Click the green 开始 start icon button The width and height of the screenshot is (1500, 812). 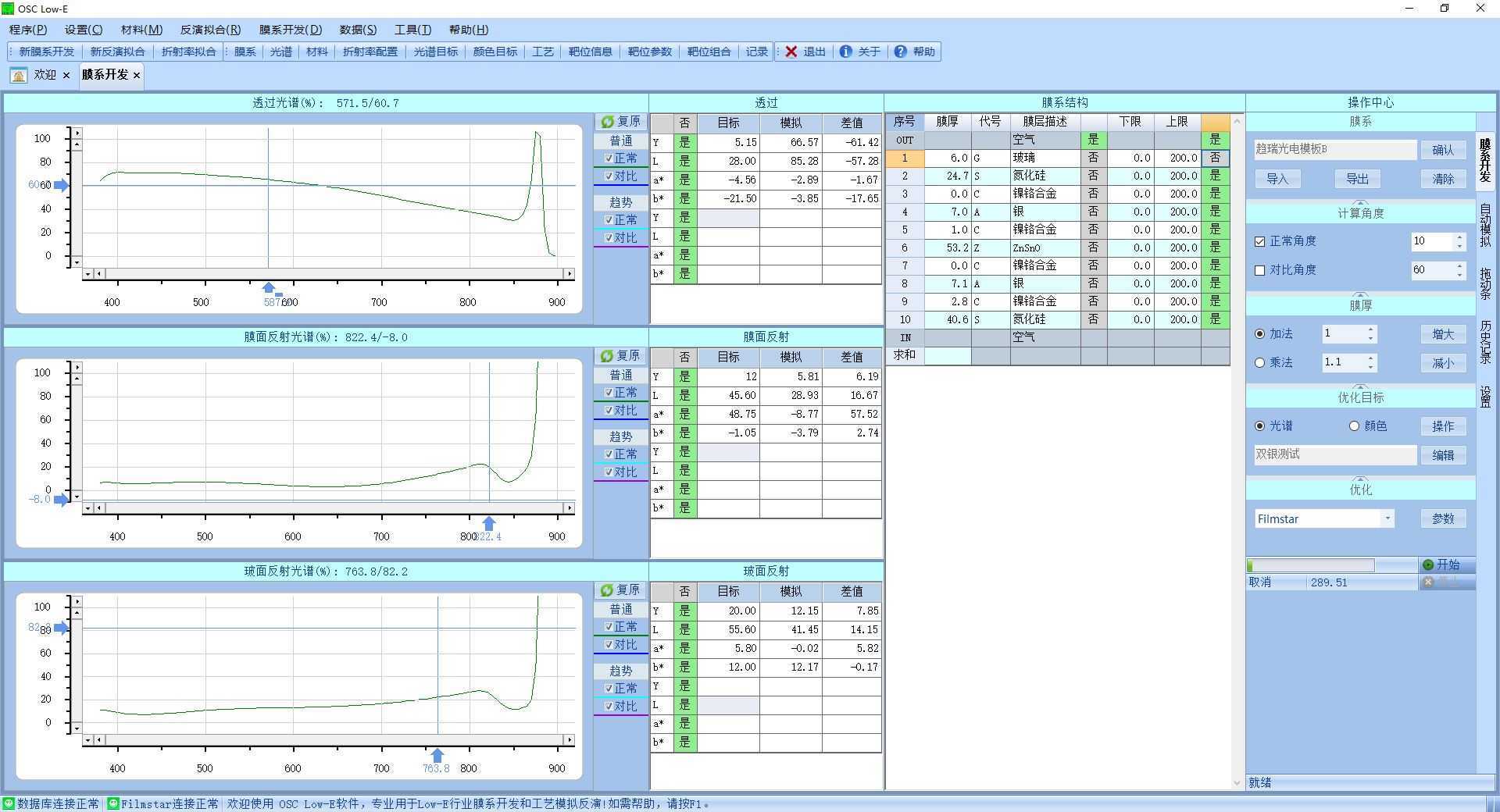(1428, 564)
